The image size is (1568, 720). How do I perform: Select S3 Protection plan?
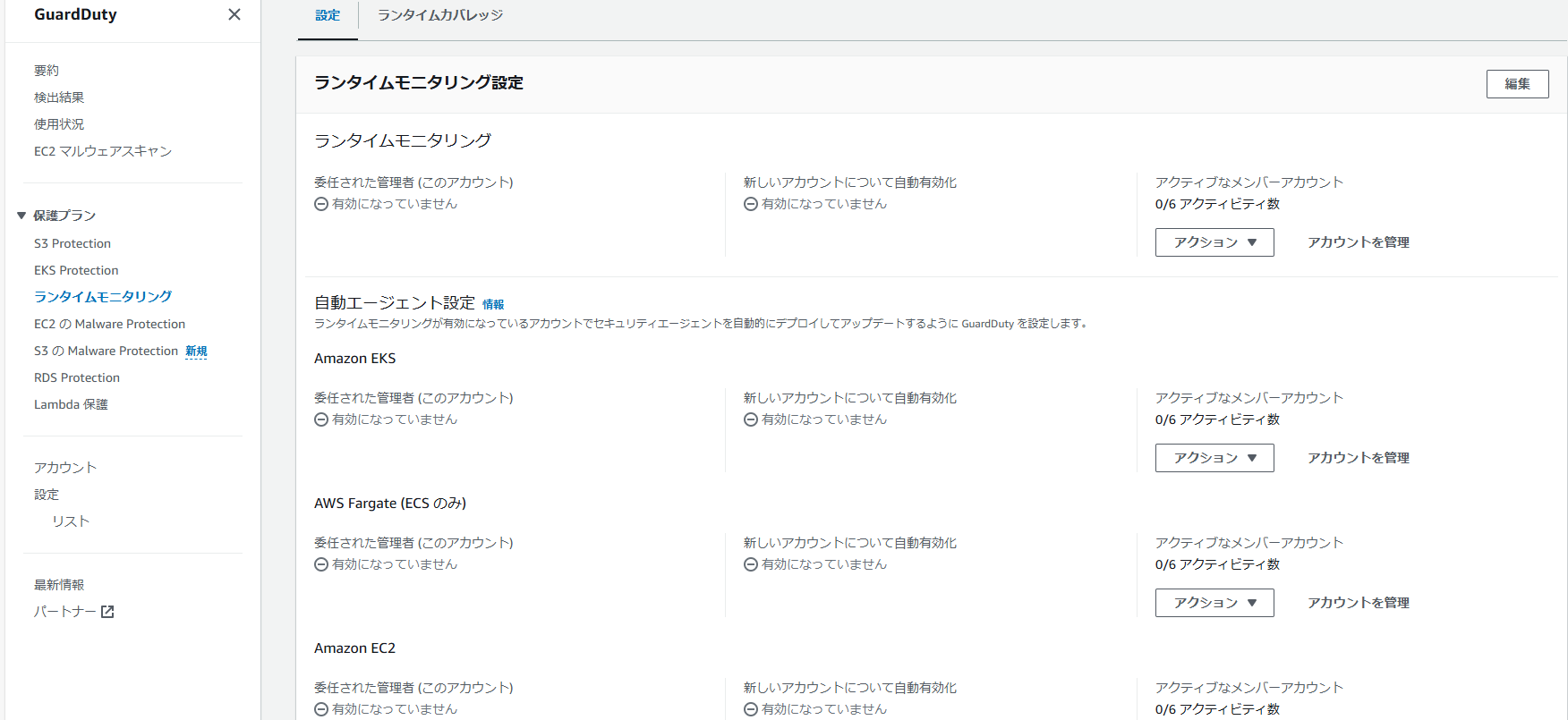click(x=72, y=243)
